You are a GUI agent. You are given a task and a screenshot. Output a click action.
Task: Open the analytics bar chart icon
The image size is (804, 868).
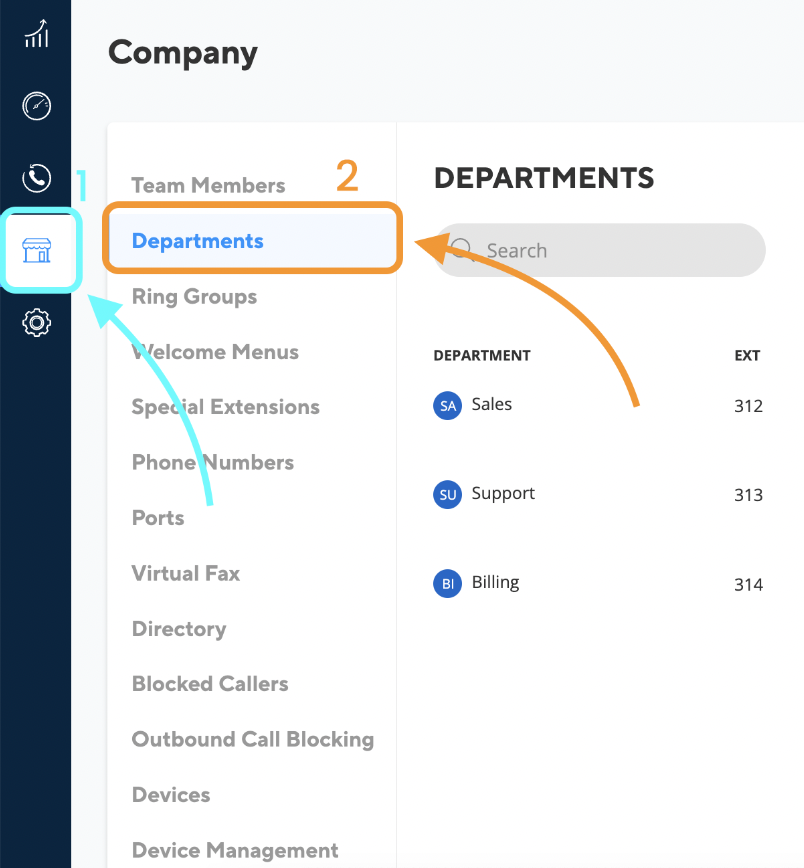[37, 34]
